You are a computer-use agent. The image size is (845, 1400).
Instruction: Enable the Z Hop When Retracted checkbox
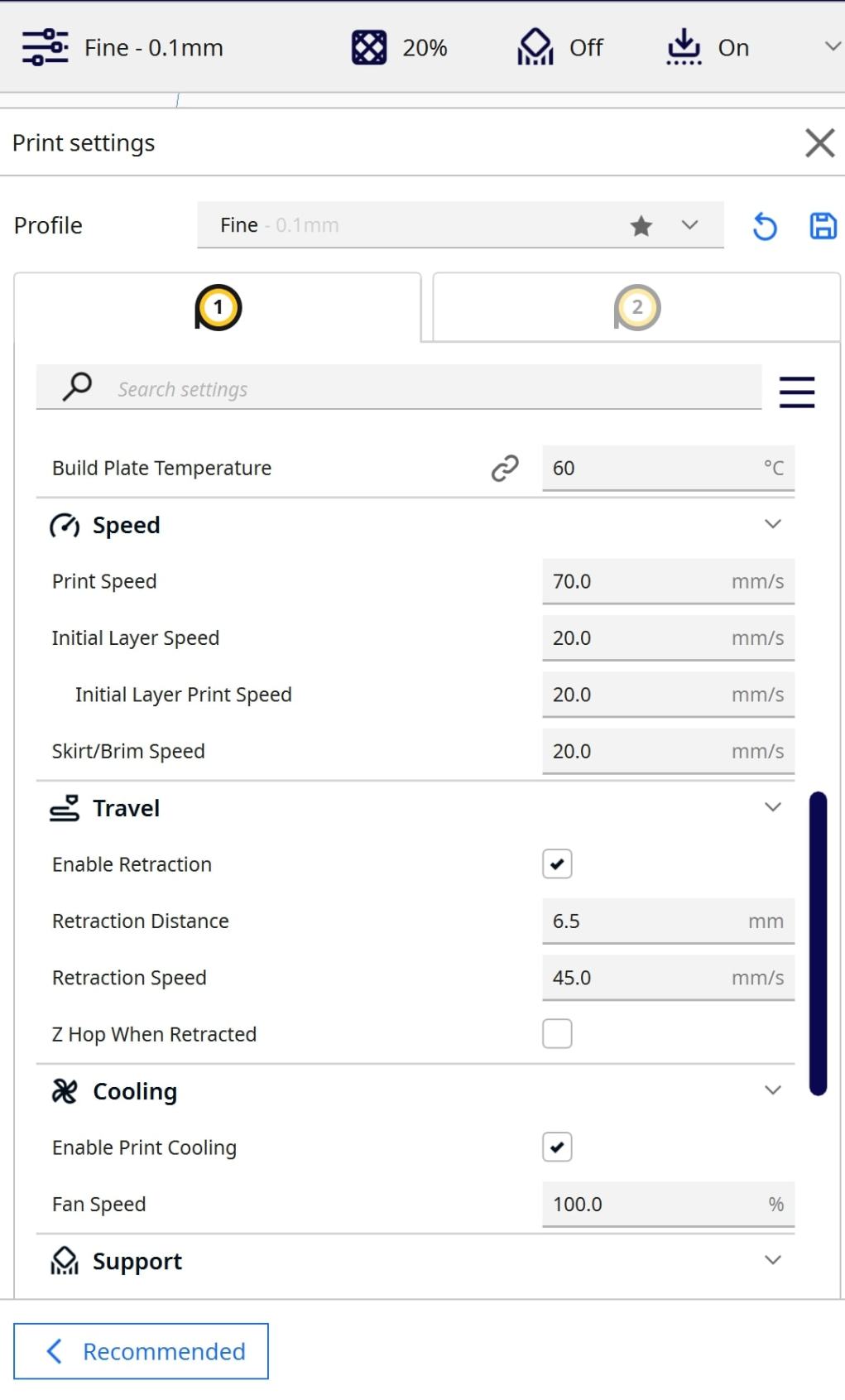[x=557, y=1034]
